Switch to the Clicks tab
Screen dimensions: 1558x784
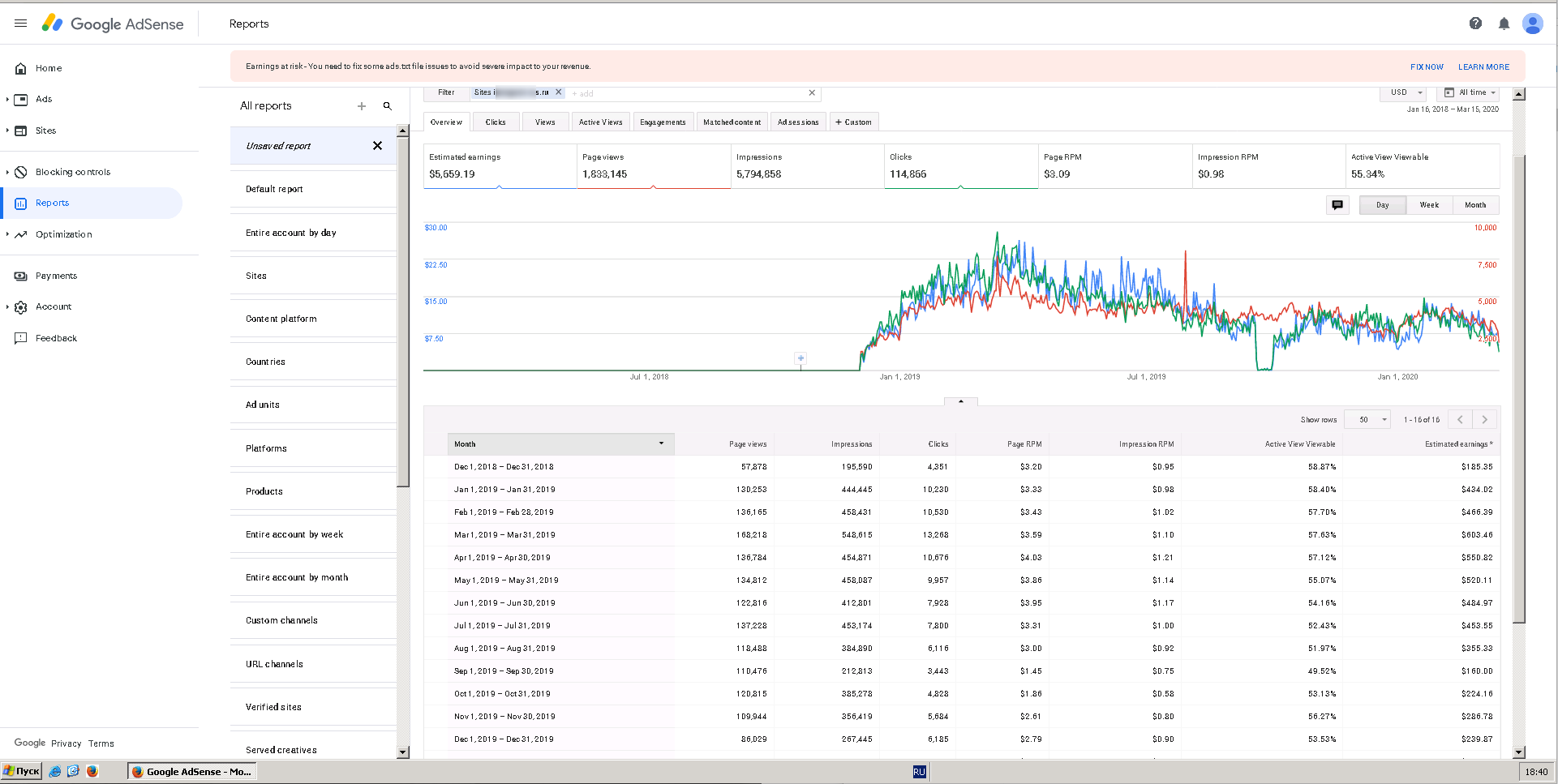point(495,122)
